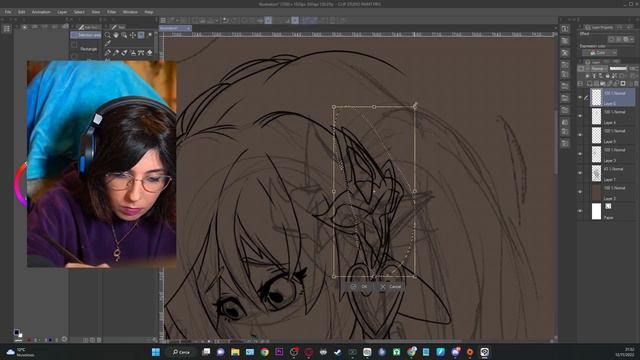Select the Brush tool

pos(124,53)
